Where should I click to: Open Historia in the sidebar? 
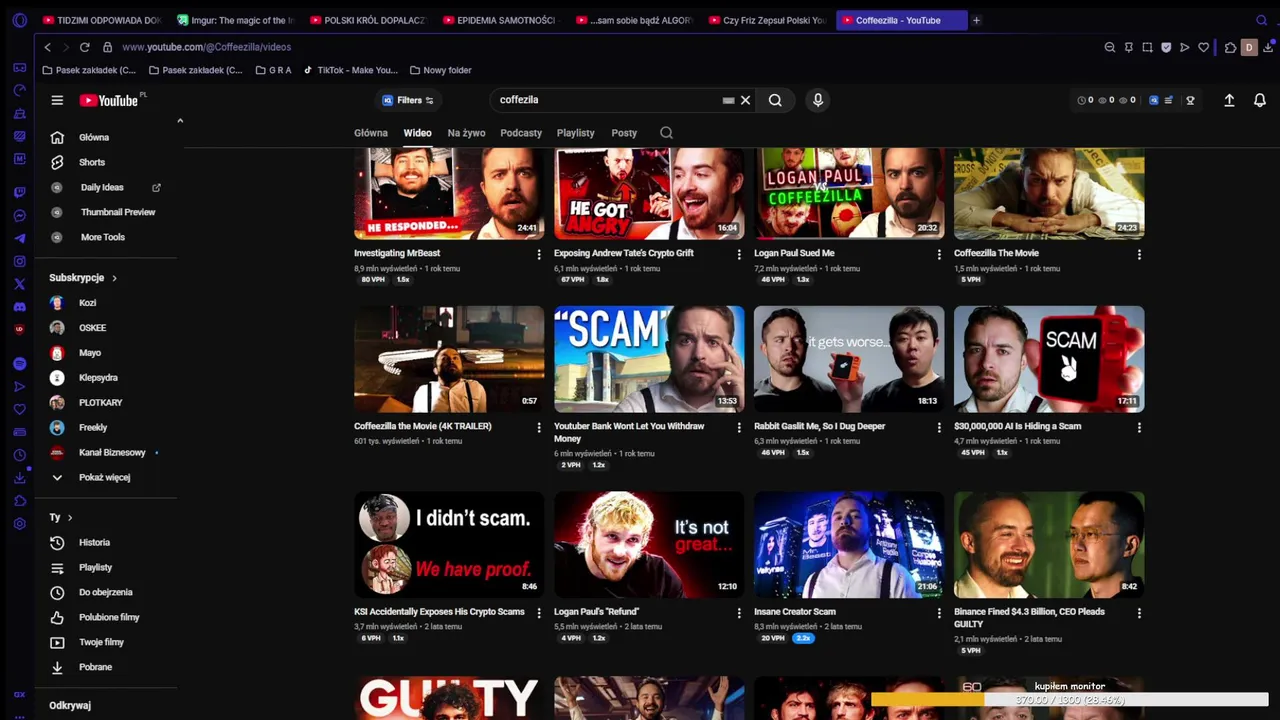coord(94,542)
